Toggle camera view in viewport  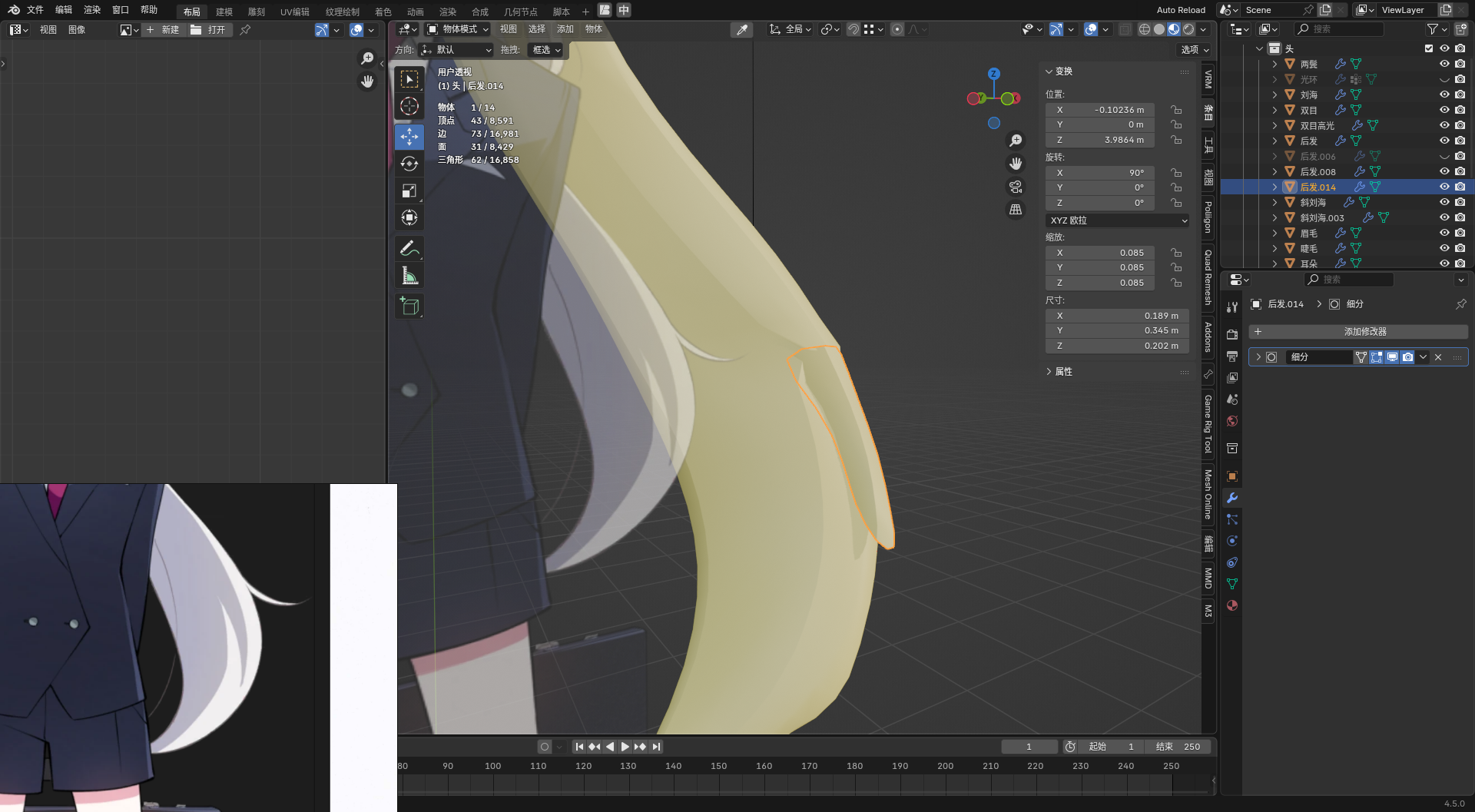[1016, 187]
